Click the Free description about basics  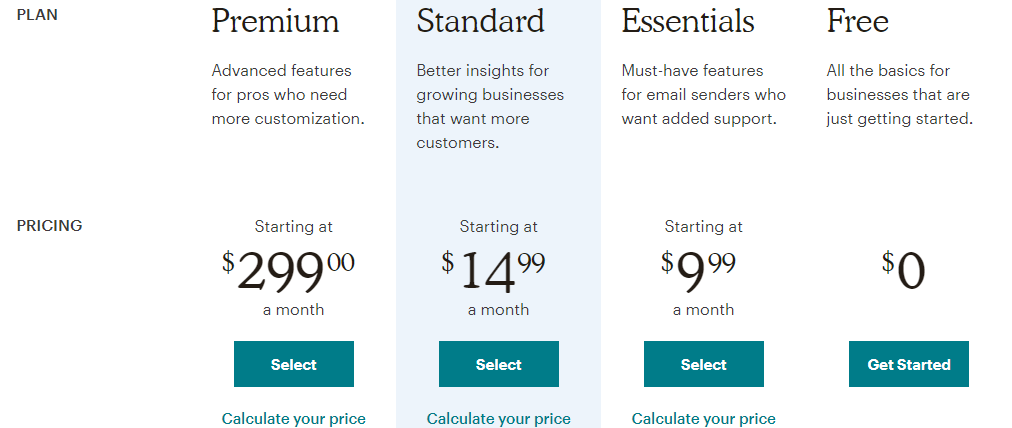point(900,95)
